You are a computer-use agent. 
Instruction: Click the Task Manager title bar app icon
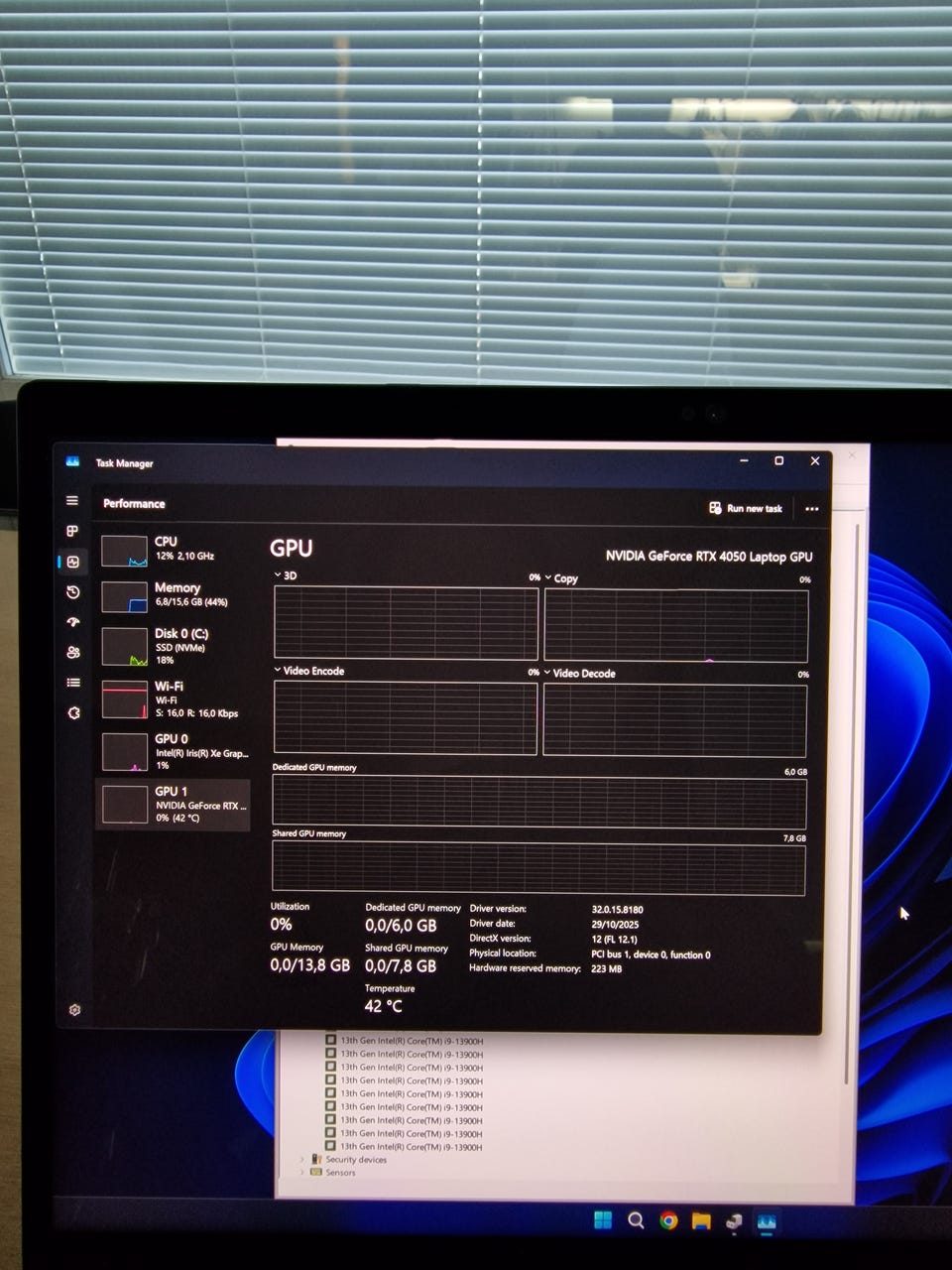click(x=72, y=461)
